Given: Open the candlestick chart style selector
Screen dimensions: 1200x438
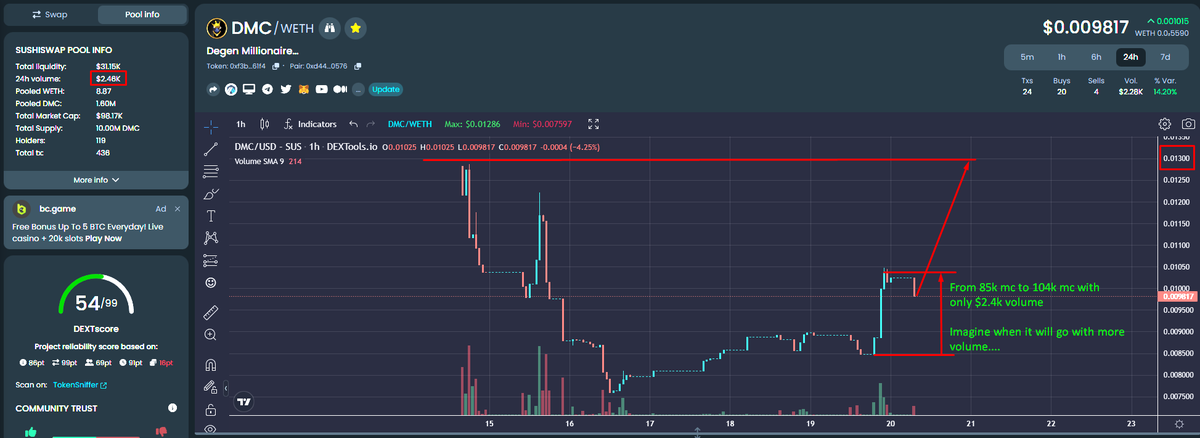Looking at the screenshot, I should pyautogui.click(x=264, y=124).
